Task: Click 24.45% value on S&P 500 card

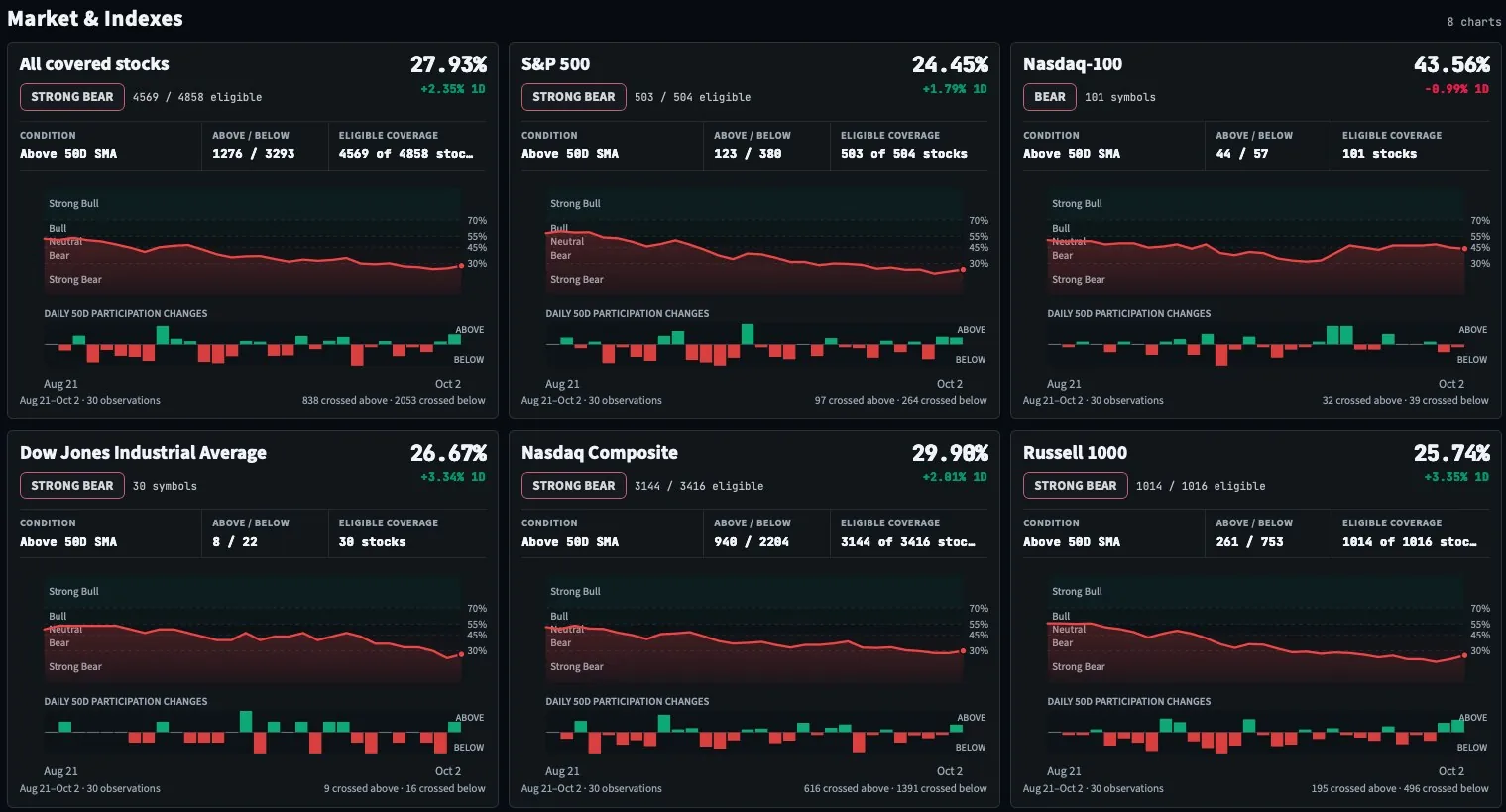Action: point(950,64)
